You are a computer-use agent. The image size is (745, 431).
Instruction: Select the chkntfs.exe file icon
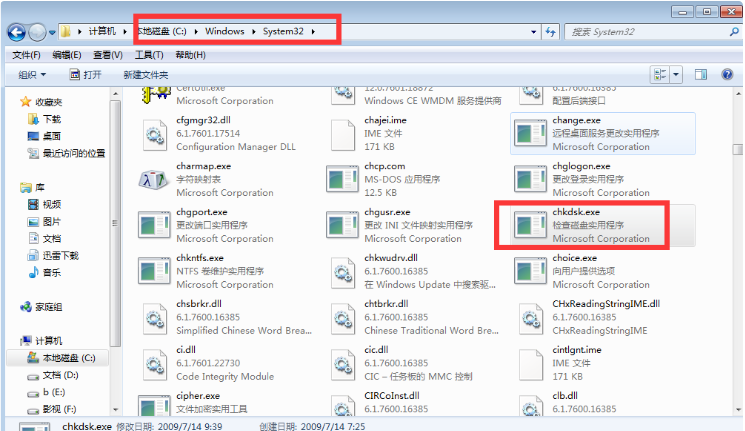tap(154, 271)
